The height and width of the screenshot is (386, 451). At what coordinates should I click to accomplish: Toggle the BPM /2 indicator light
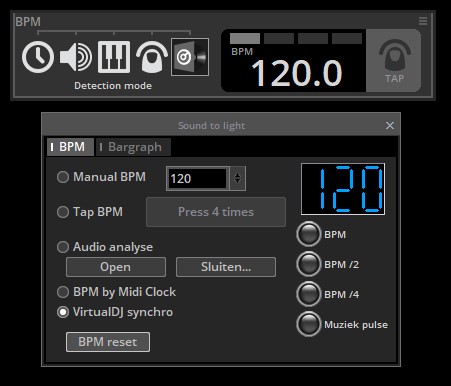(x=309, y=264)
